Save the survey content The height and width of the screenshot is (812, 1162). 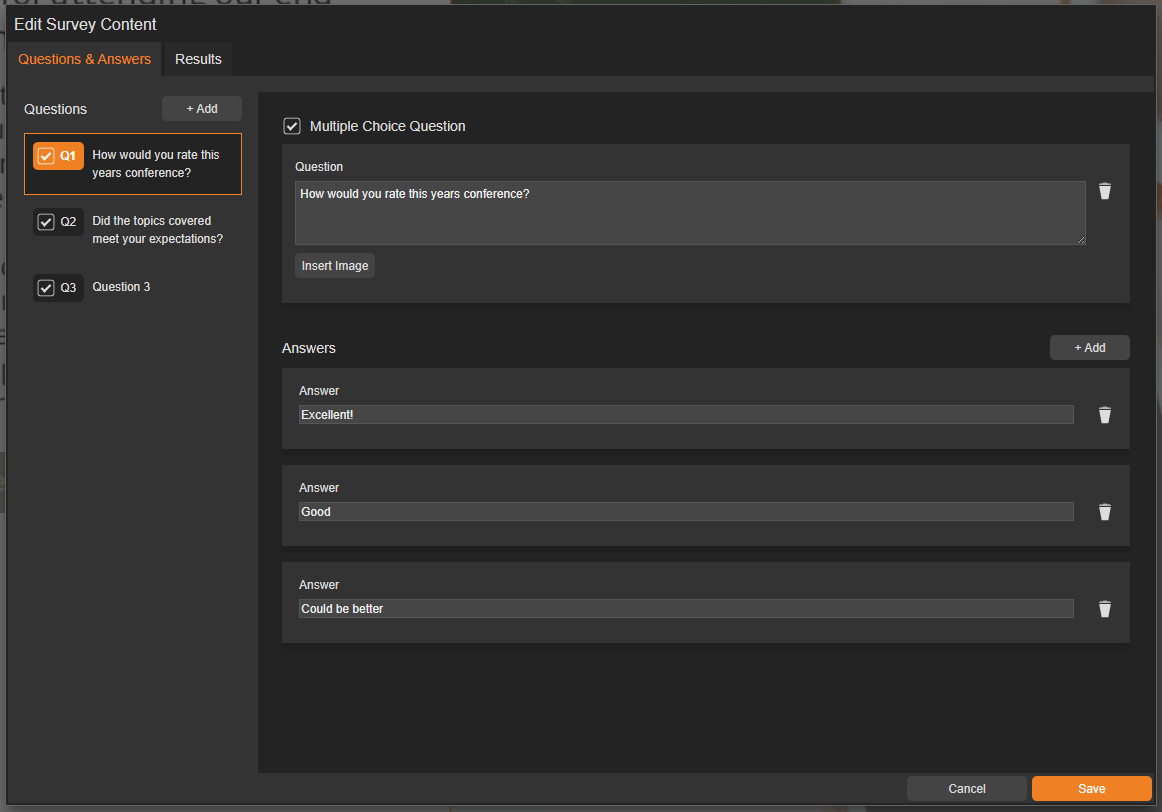pos(1091,789)
